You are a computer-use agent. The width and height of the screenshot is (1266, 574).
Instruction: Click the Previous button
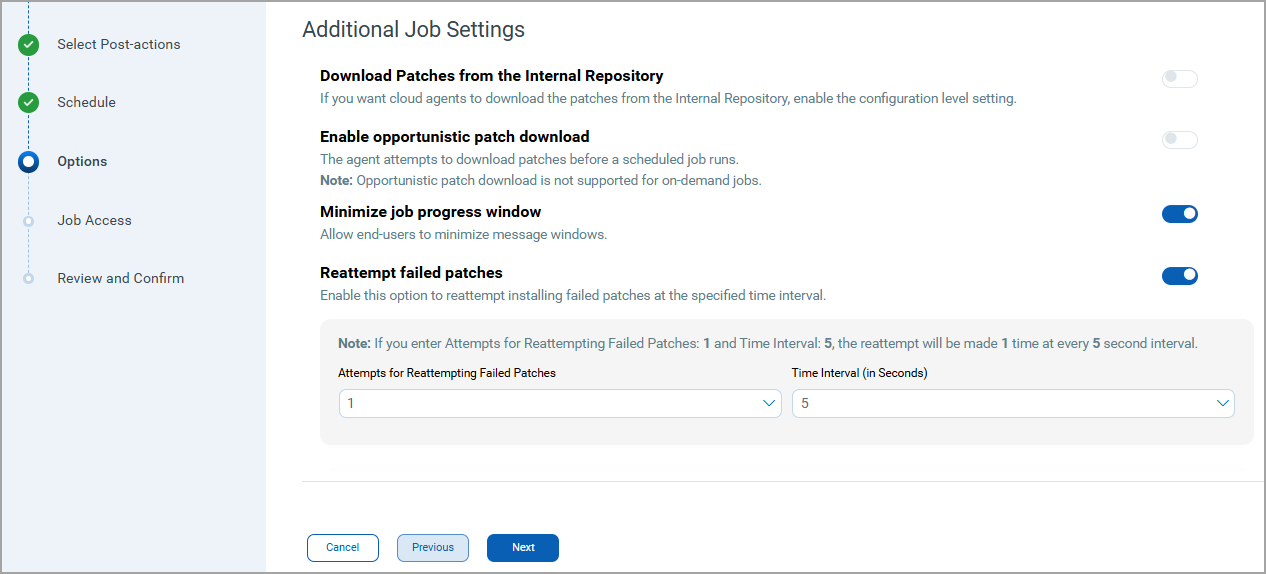coord(433,548)
